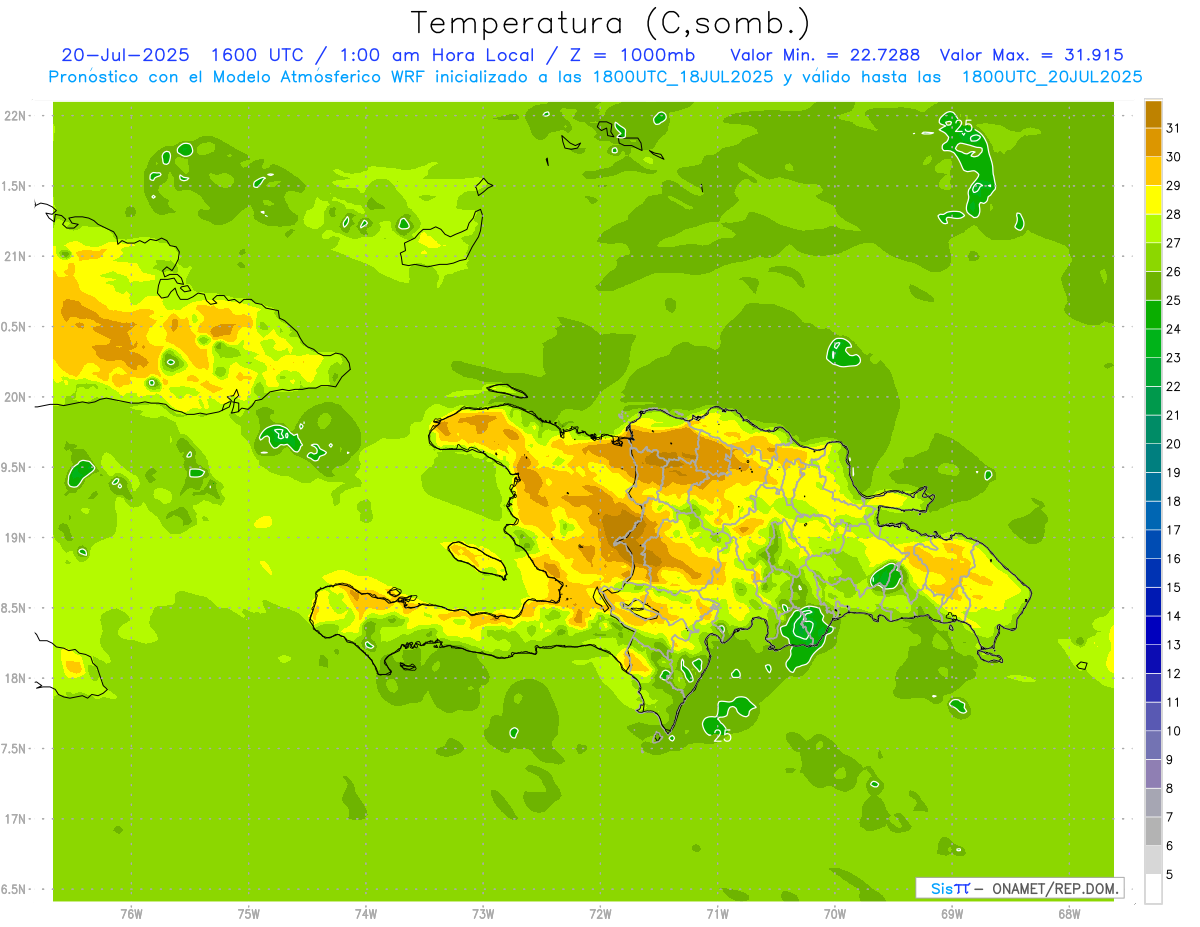This screenshot has width=1200, height=927.
Task: Click the "72W" longitude axis label
Action: [600, 913]
